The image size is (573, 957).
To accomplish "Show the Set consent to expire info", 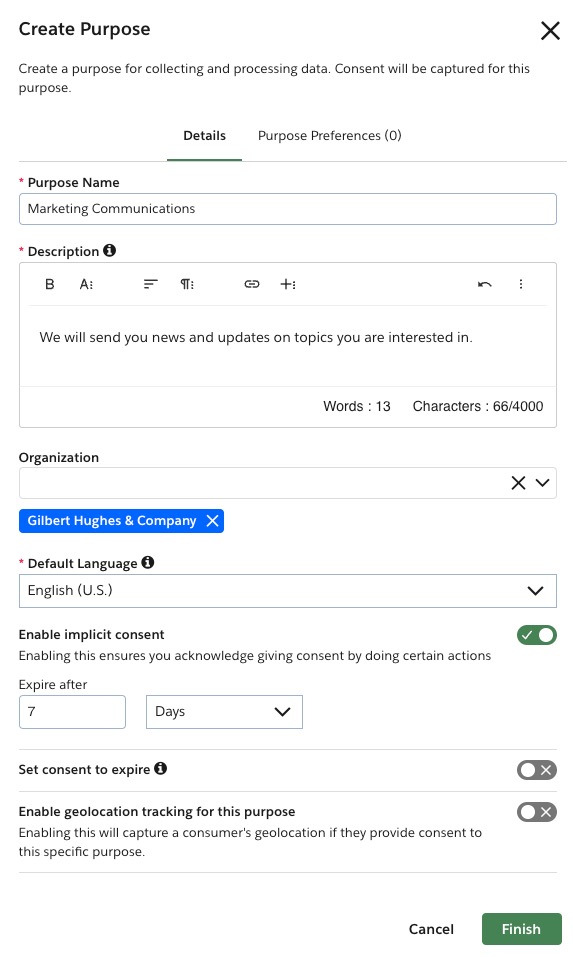I will 160,768.
